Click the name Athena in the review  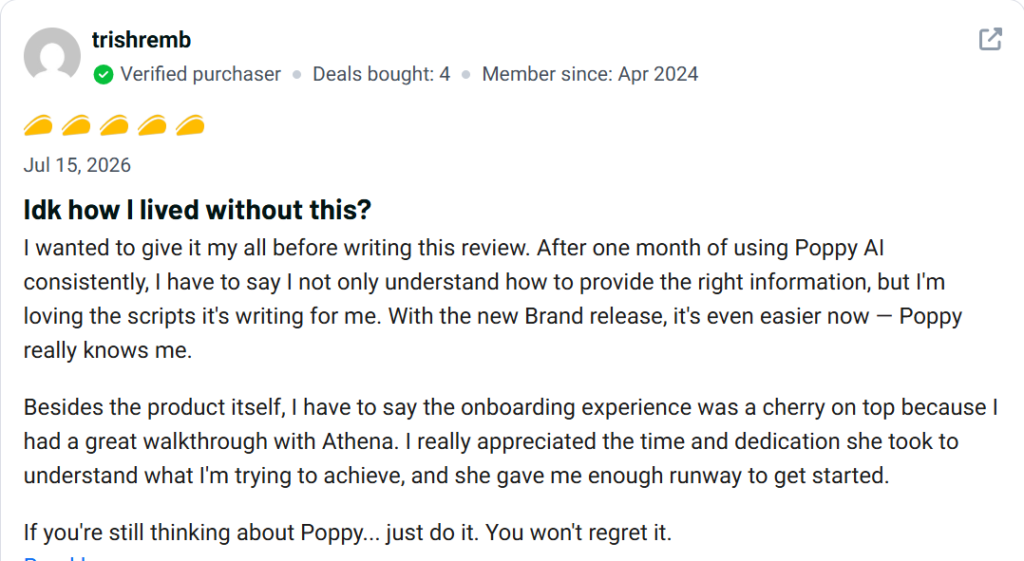coord(358,441)
